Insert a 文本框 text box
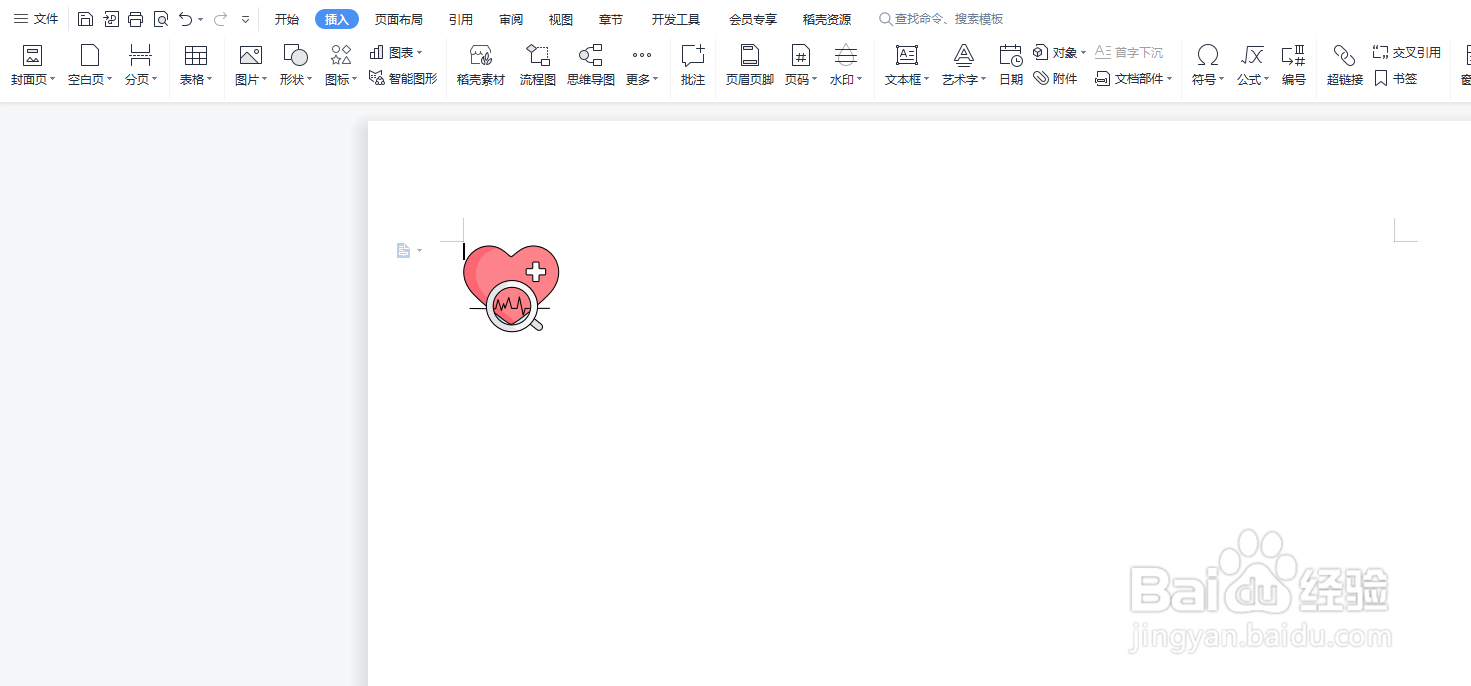 coord(907,66)
